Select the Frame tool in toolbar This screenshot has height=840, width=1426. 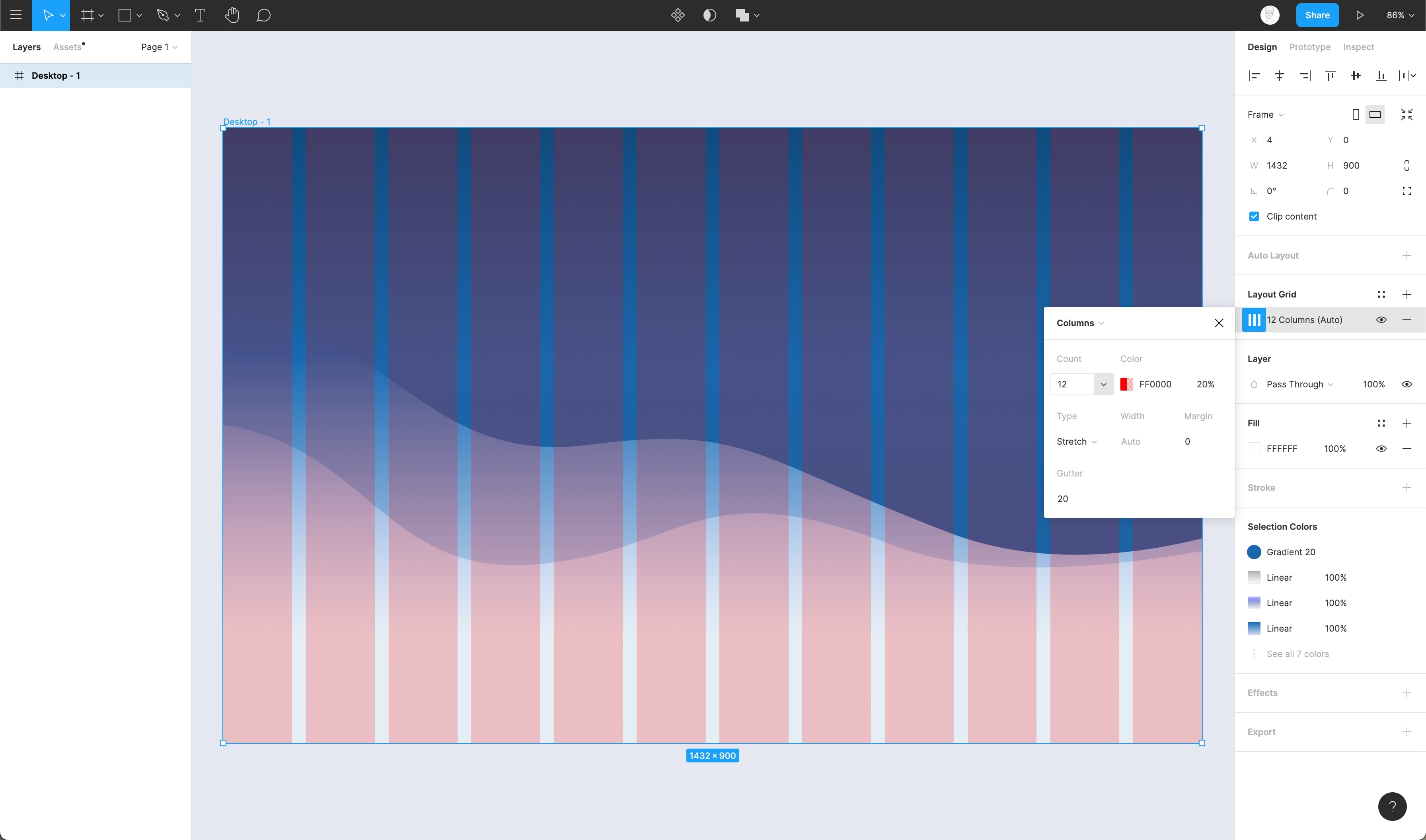click(x=87, y=15)
